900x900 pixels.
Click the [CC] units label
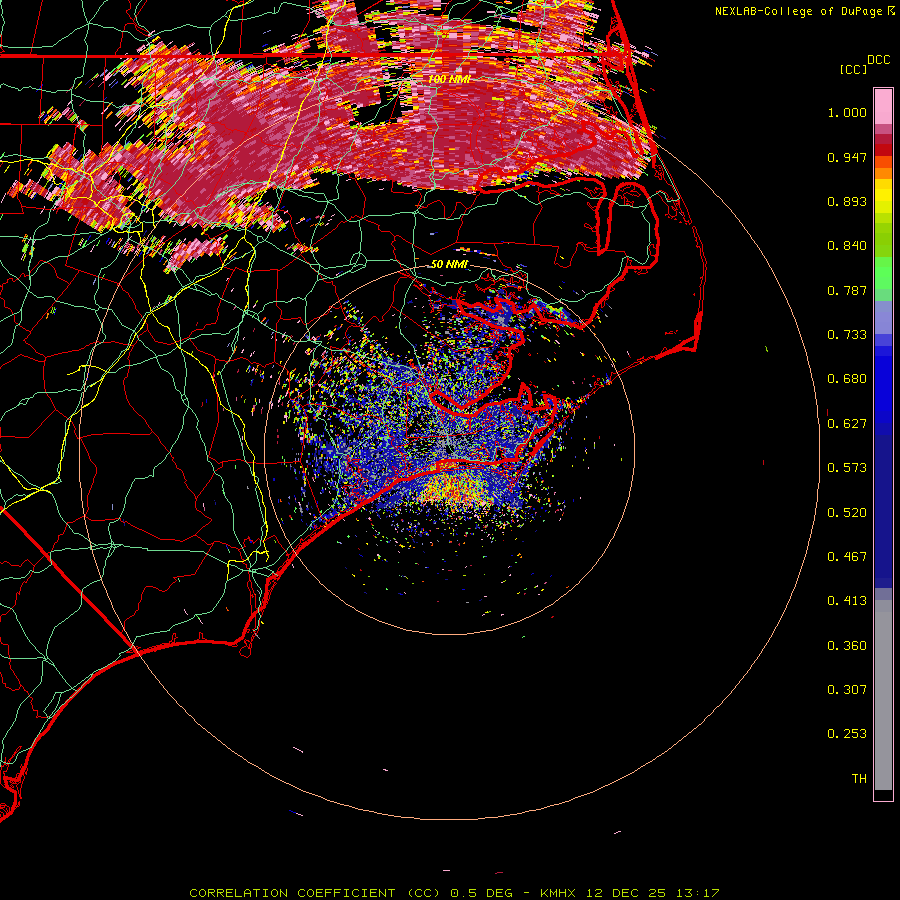pos(854,69)
